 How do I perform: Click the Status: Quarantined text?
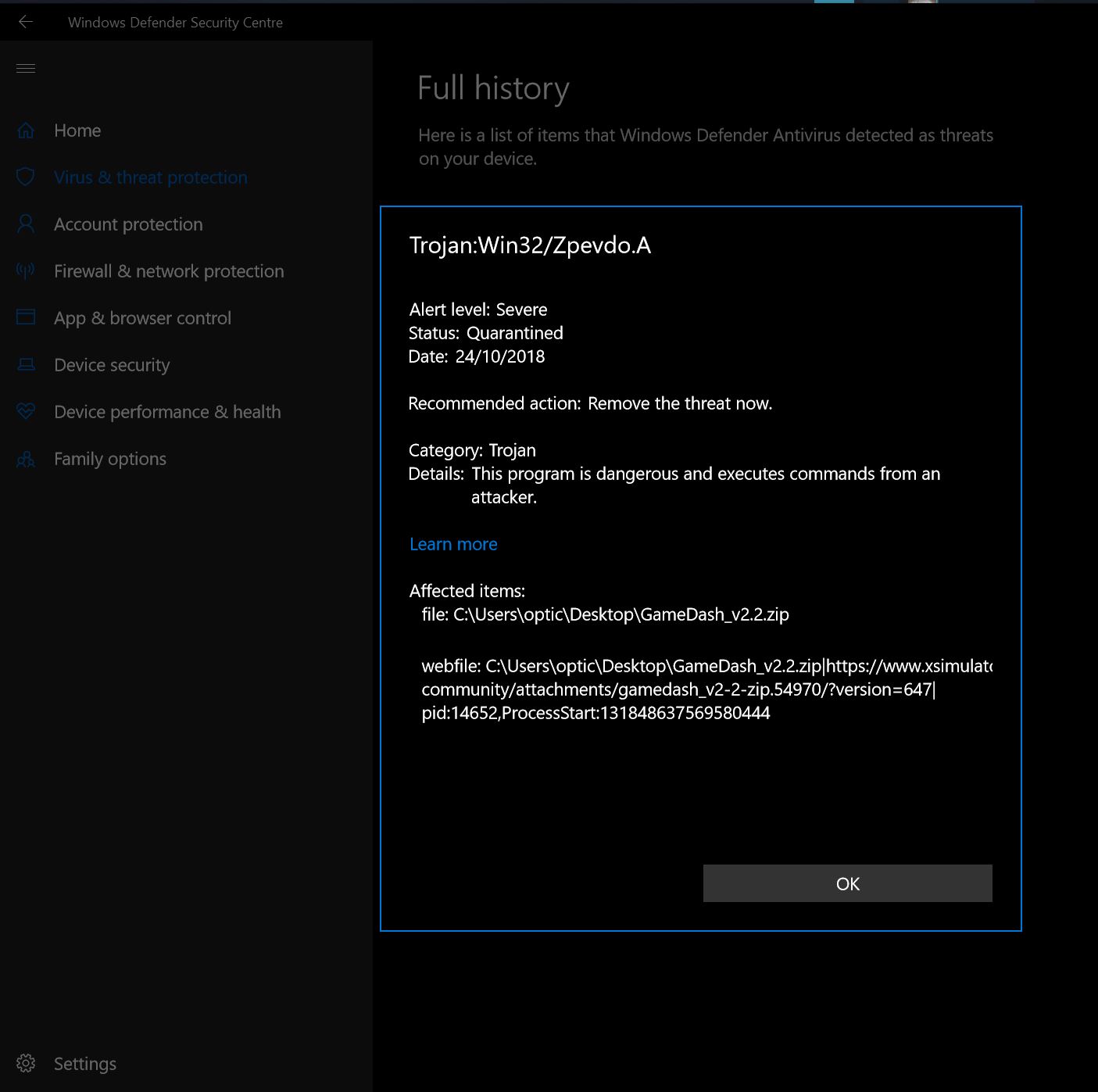pyautogui.click(x=486, y=333)
